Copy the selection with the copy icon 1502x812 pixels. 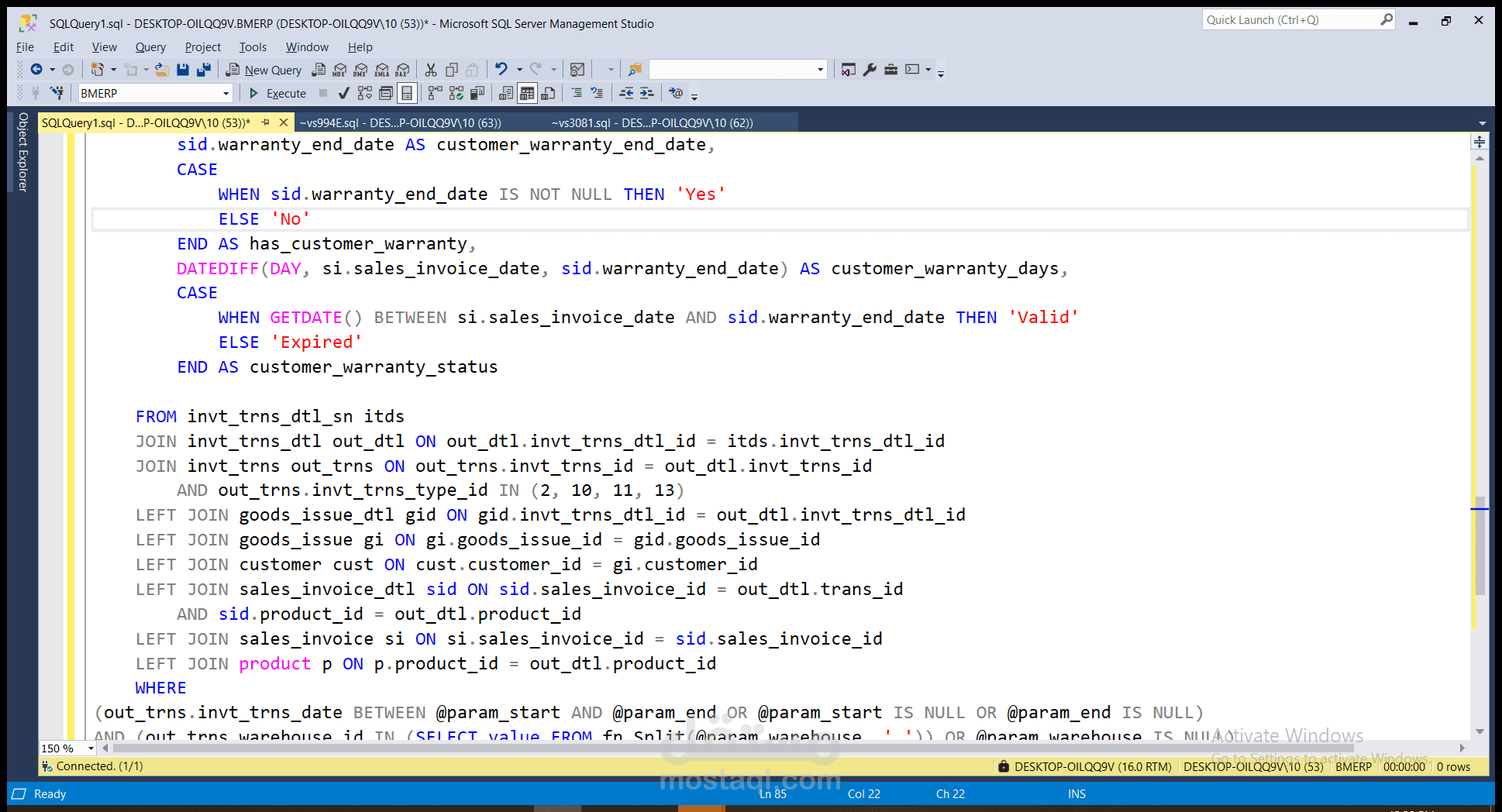(452, 70)
